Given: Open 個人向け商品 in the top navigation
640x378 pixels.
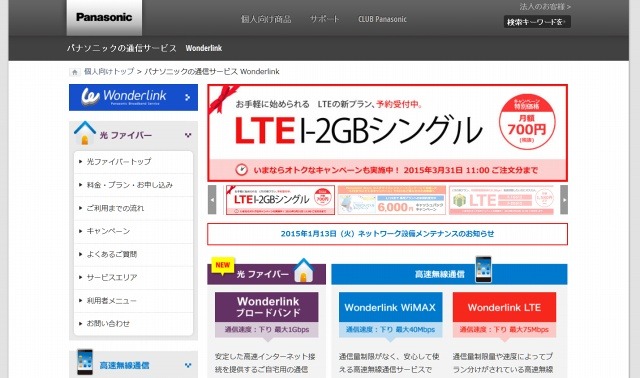Looking at the screenshot, I should (x=266, y=19).
